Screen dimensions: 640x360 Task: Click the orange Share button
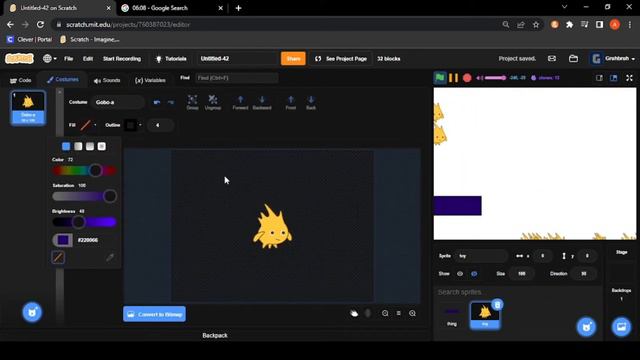tap(293, 59)
